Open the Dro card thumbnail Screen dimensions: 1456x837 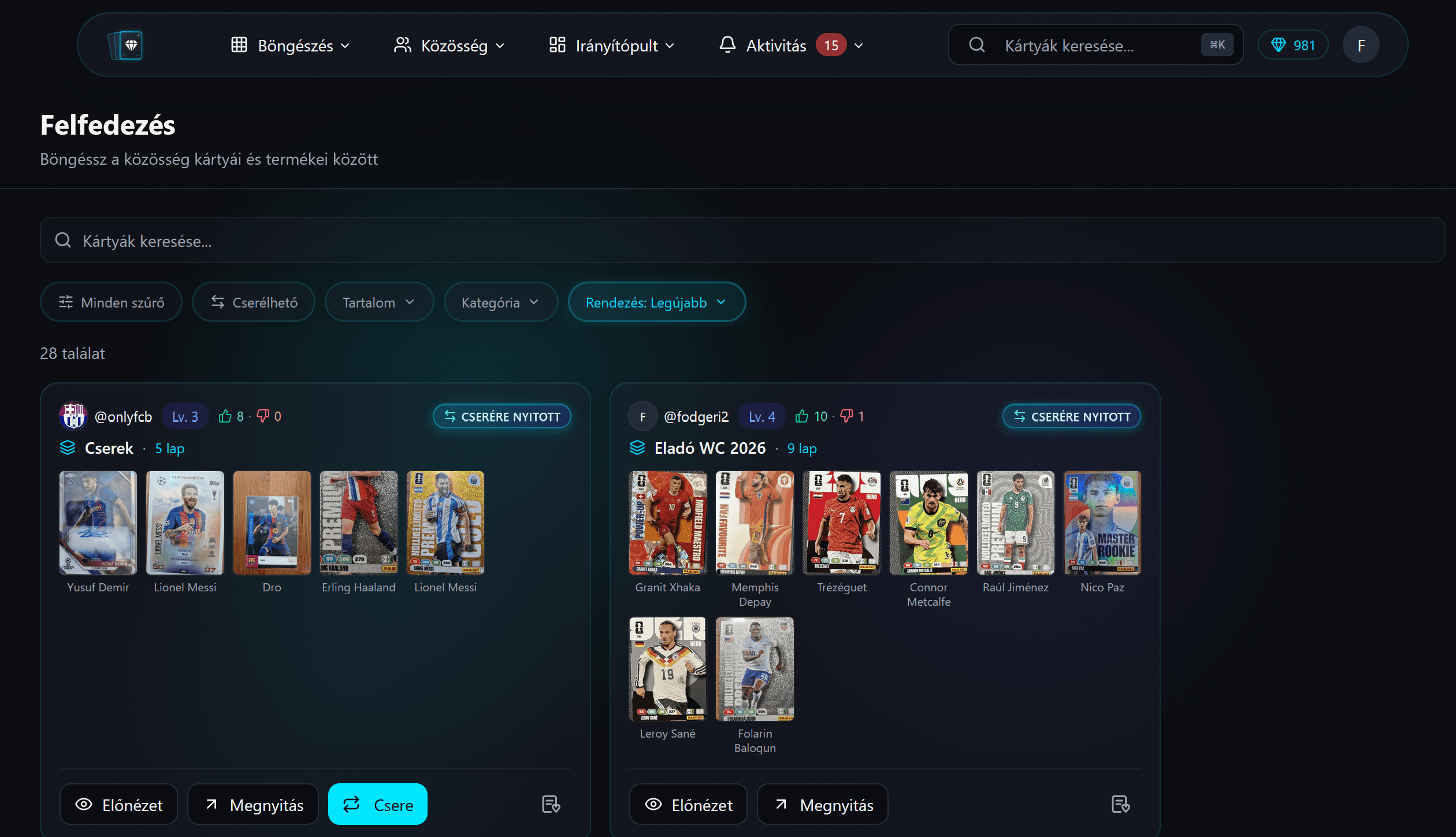pyautogui.click(x=272, y=523)
